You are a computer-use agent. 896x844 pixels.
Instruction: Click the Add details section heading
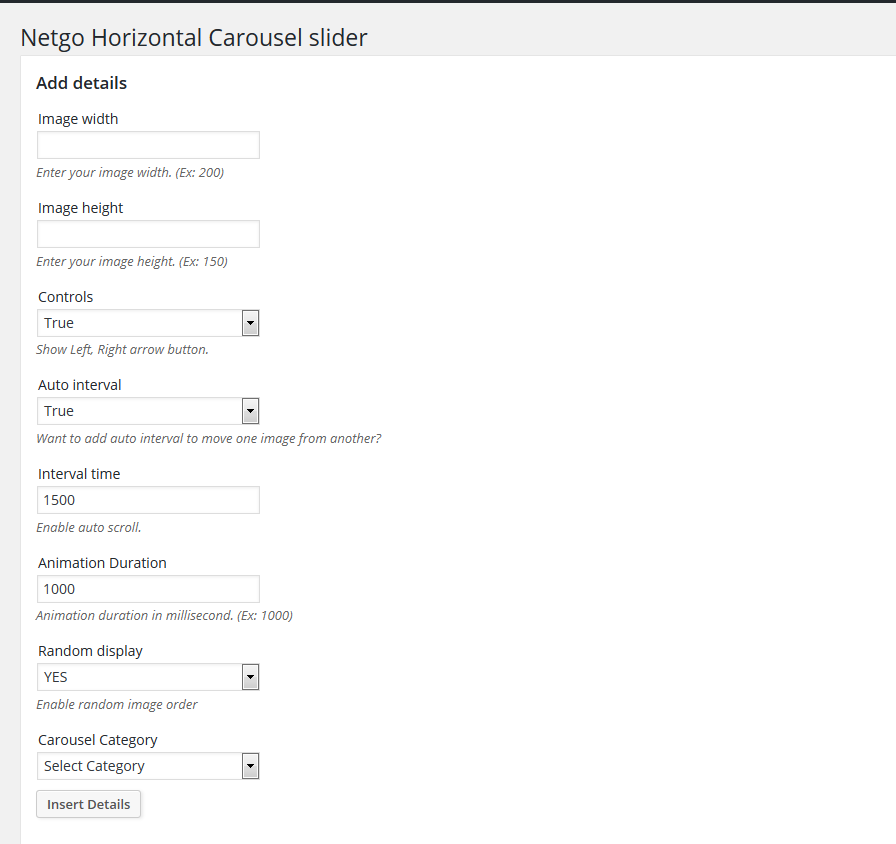click(x=82, y=83)
